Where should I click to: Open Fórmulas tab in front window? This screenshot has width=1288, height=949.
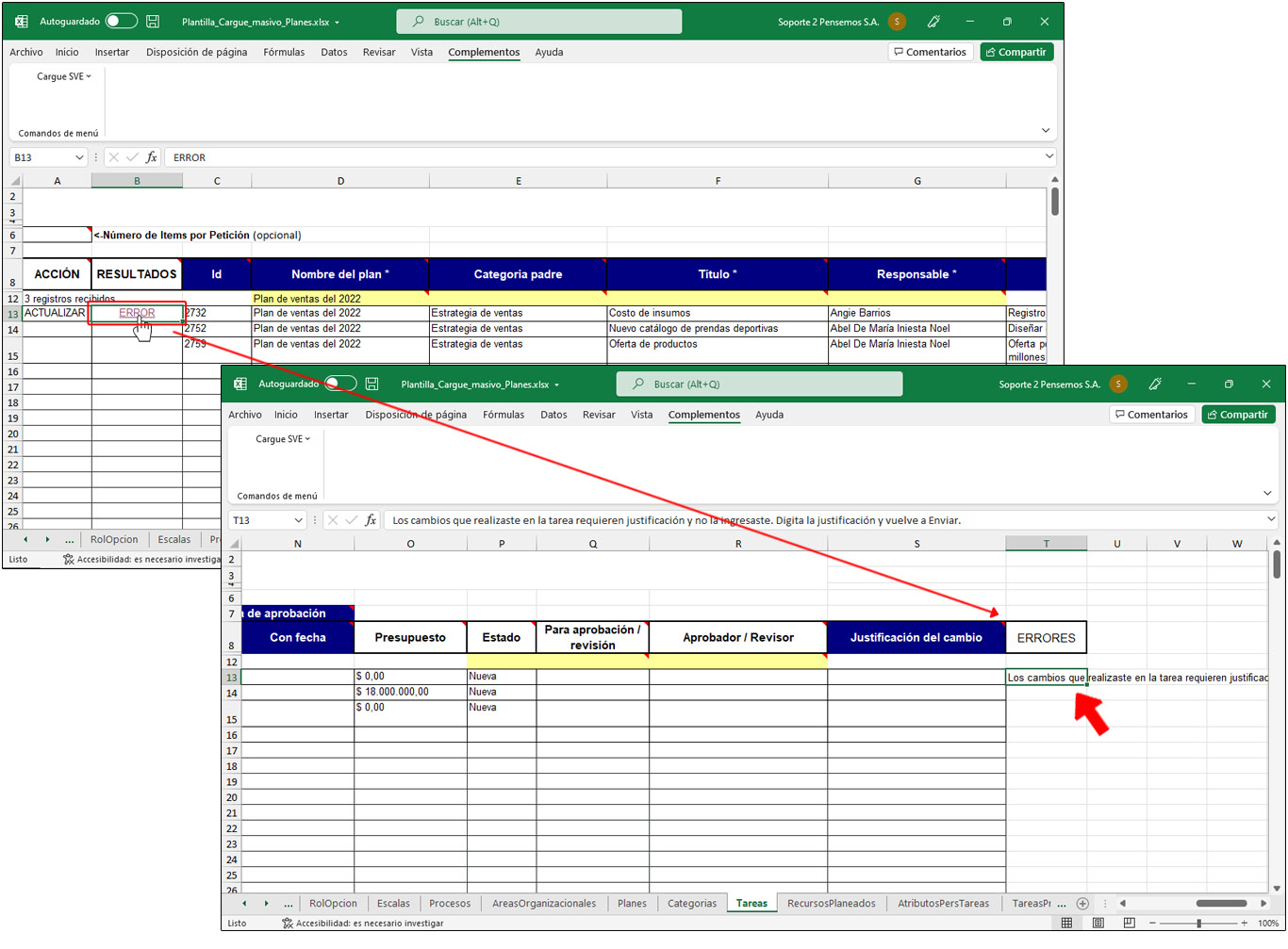click(x=504, y=415)
